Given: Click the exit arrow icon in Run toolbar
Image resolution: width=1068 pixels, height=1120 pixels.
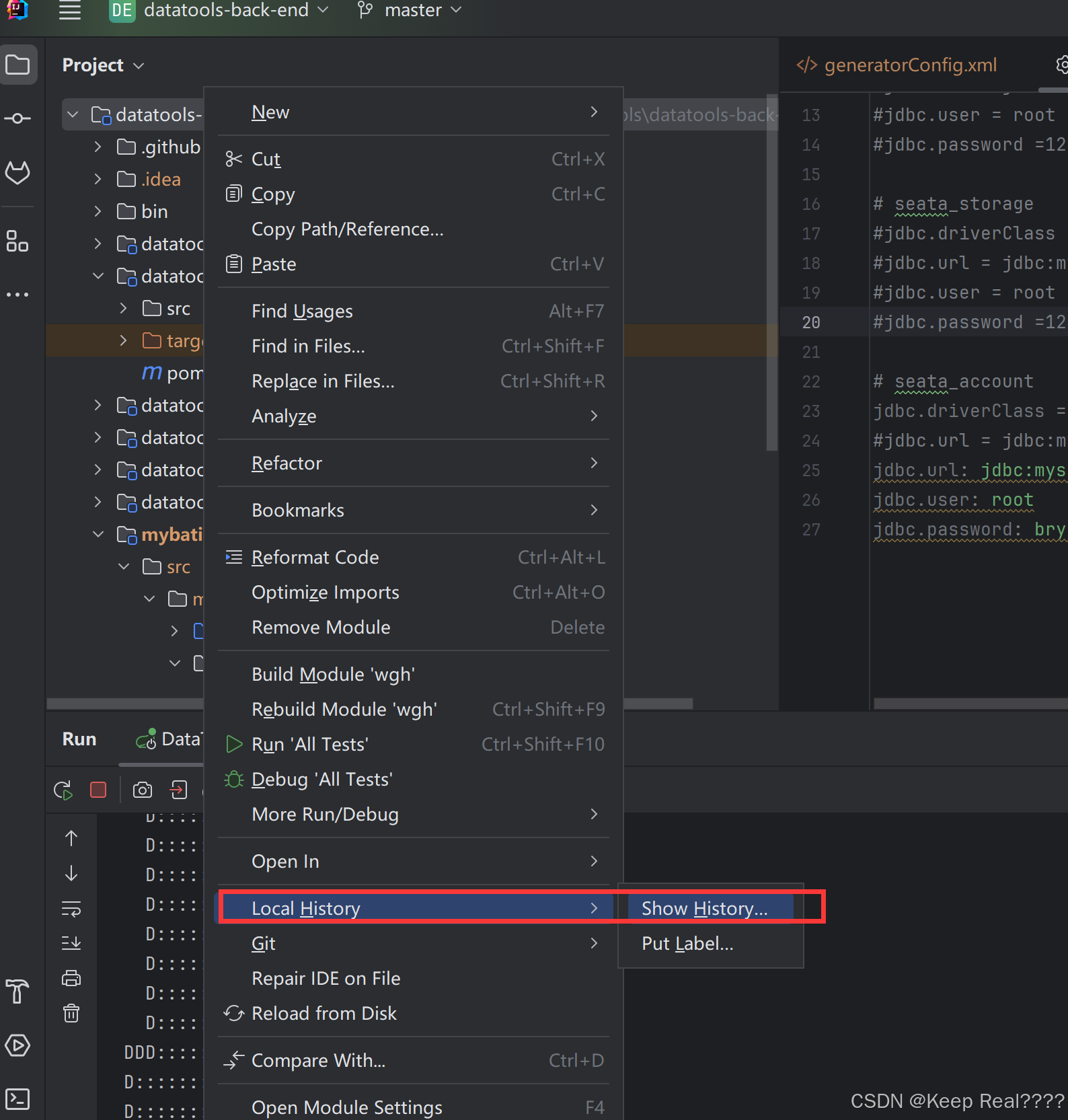Looking at the screenshot, I should point(178,790).
